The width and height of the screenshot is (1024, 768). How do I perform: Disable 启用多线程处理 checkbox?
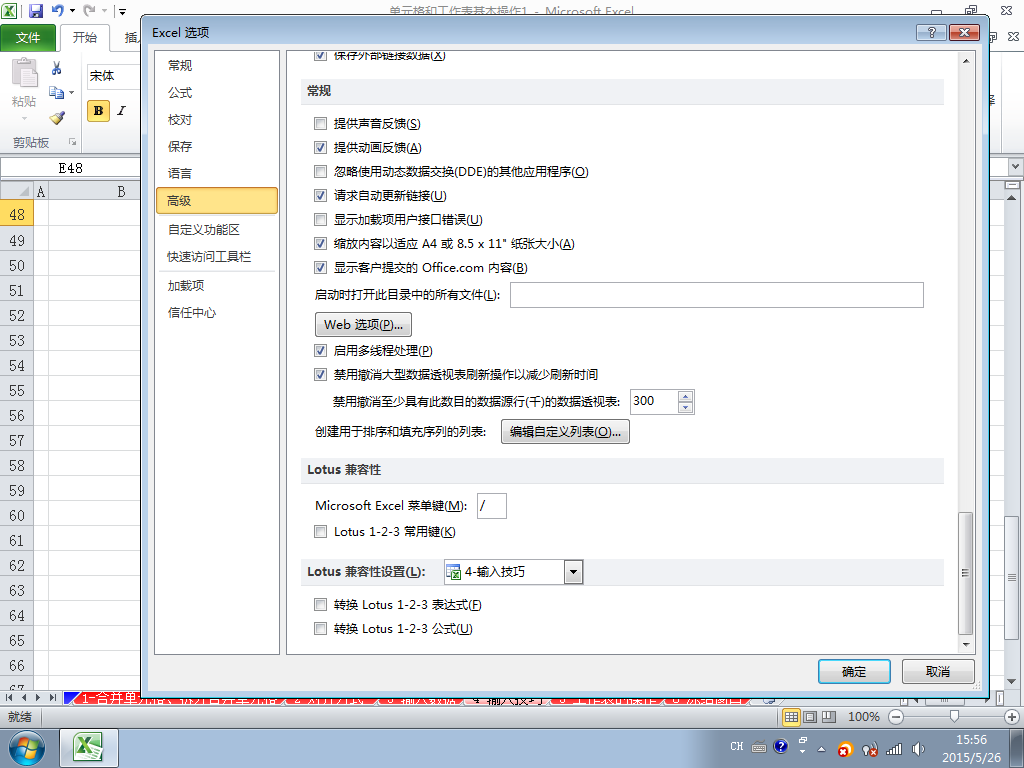[320, 351]
